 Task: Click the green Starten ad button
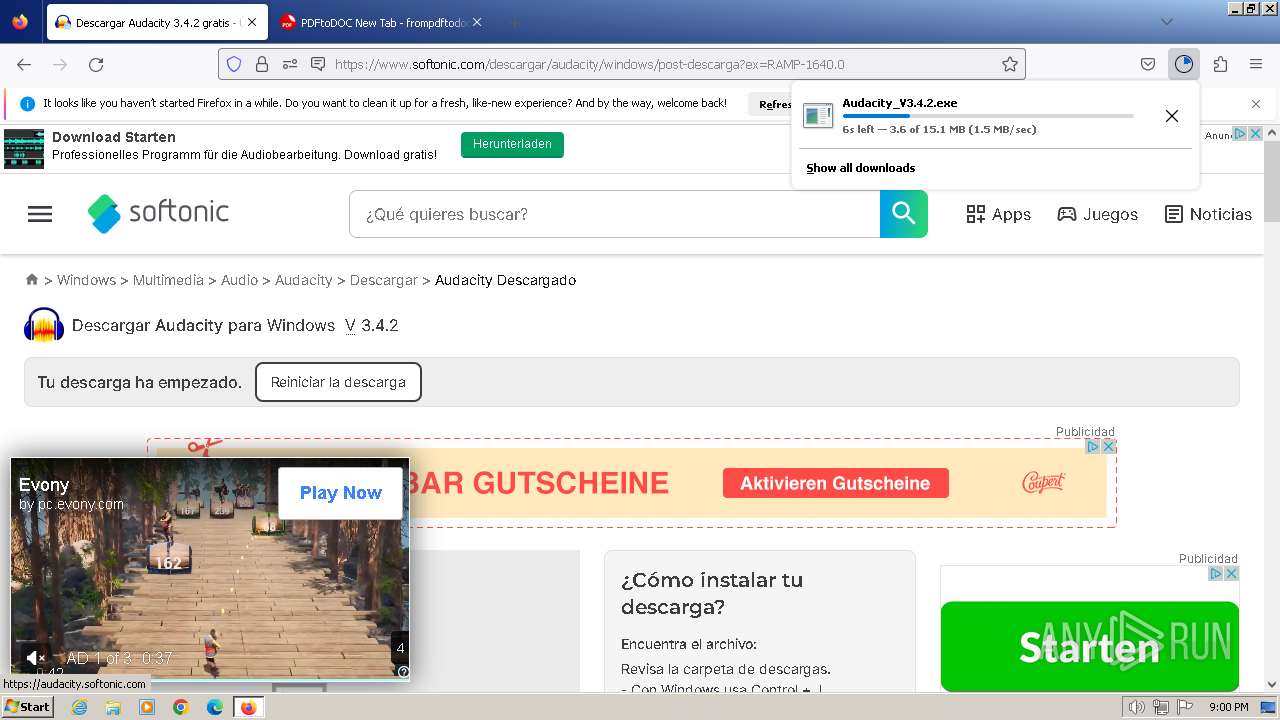(x=1090, y=646)
